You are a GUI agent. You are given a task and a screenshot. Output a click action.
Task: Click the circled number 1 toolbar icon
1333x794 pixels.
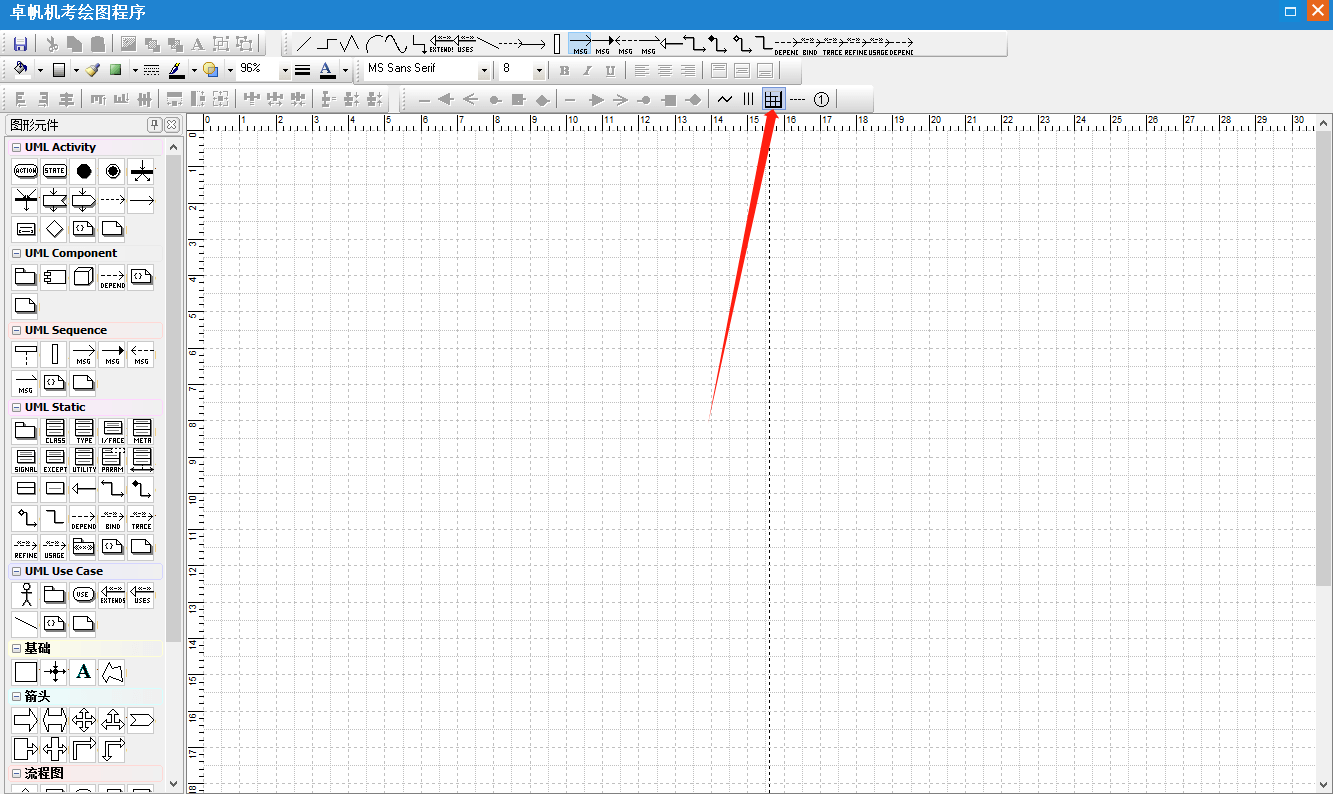tap(821, 99)
